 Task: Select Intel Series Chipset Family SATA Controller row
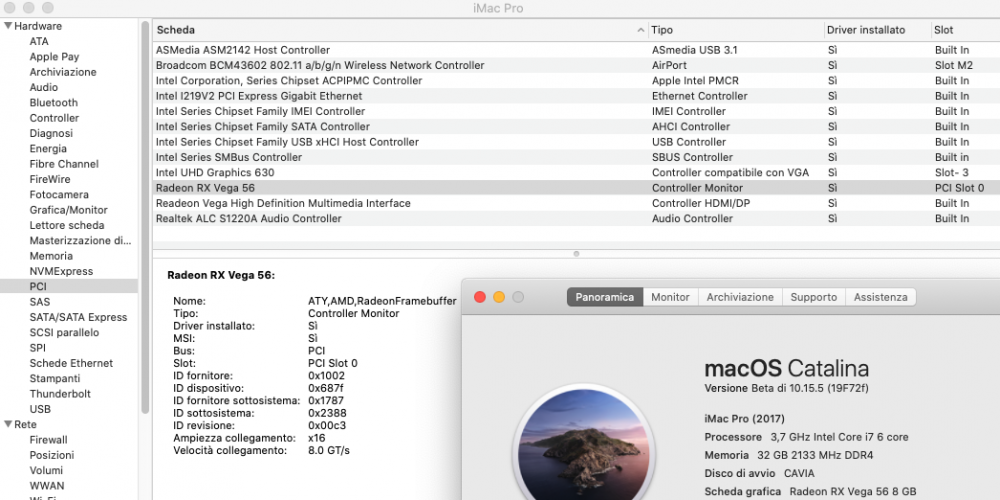click(576, 126)
